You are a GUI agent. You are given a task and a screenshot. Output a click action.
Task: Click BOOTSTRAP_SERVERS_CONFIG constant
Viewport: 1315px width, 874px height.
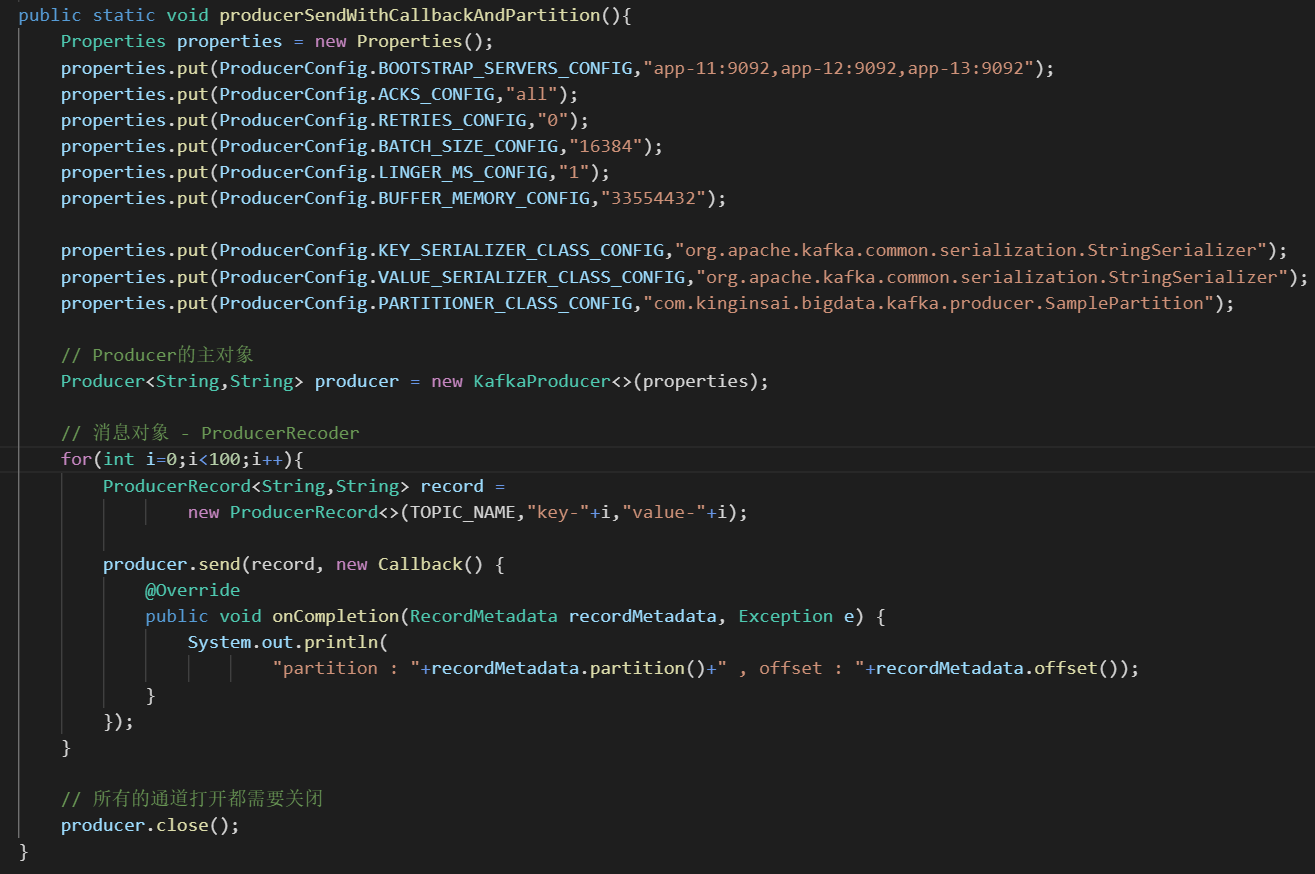[x=505, y=68]
